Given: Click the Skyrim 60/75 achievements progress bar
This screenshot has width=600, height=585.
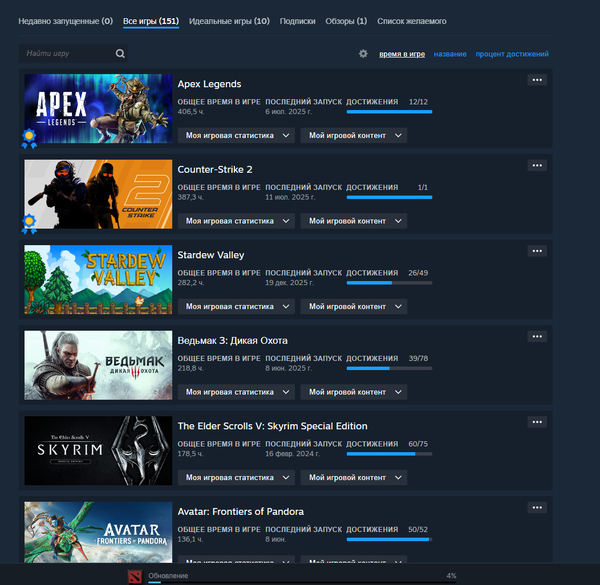Looking at the screenshot, I should [389, 454].
